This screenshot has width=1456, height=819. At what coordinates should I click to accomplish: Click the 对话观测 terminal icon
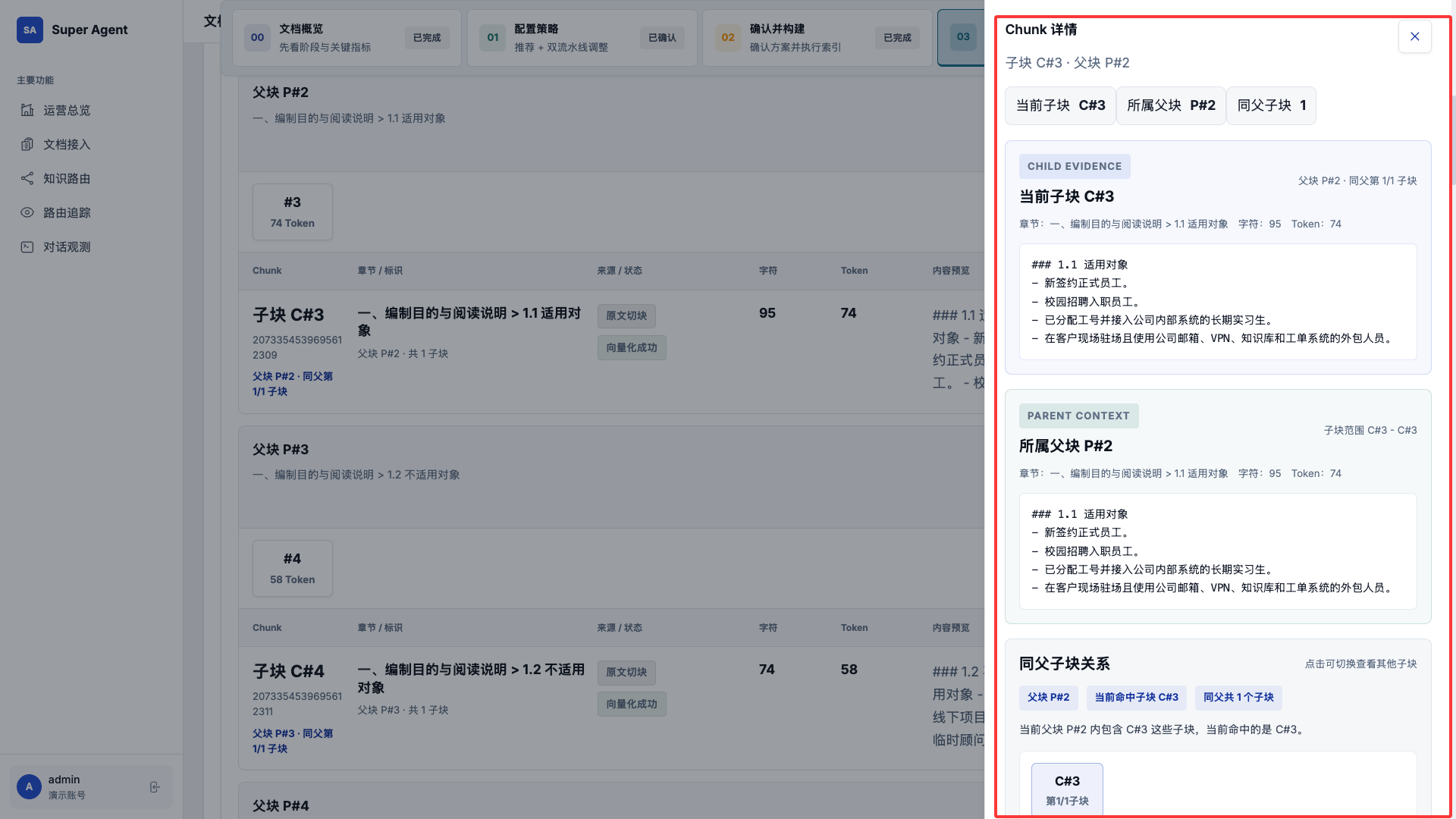[27, 246]
